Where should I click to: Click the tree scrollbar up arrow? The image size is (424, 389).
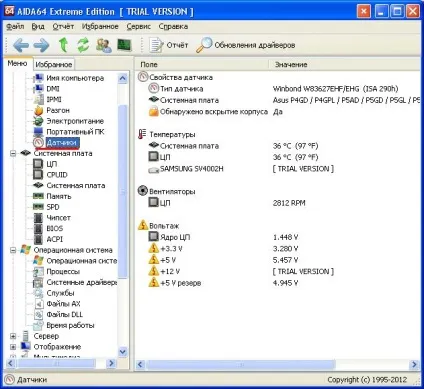click(x=123, y=78)
